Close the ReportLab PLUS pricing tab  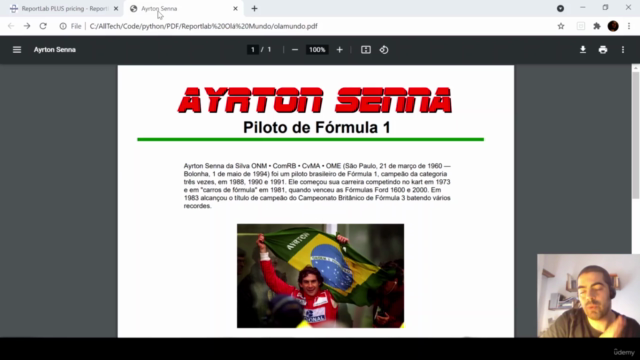[x=116, y=9]
